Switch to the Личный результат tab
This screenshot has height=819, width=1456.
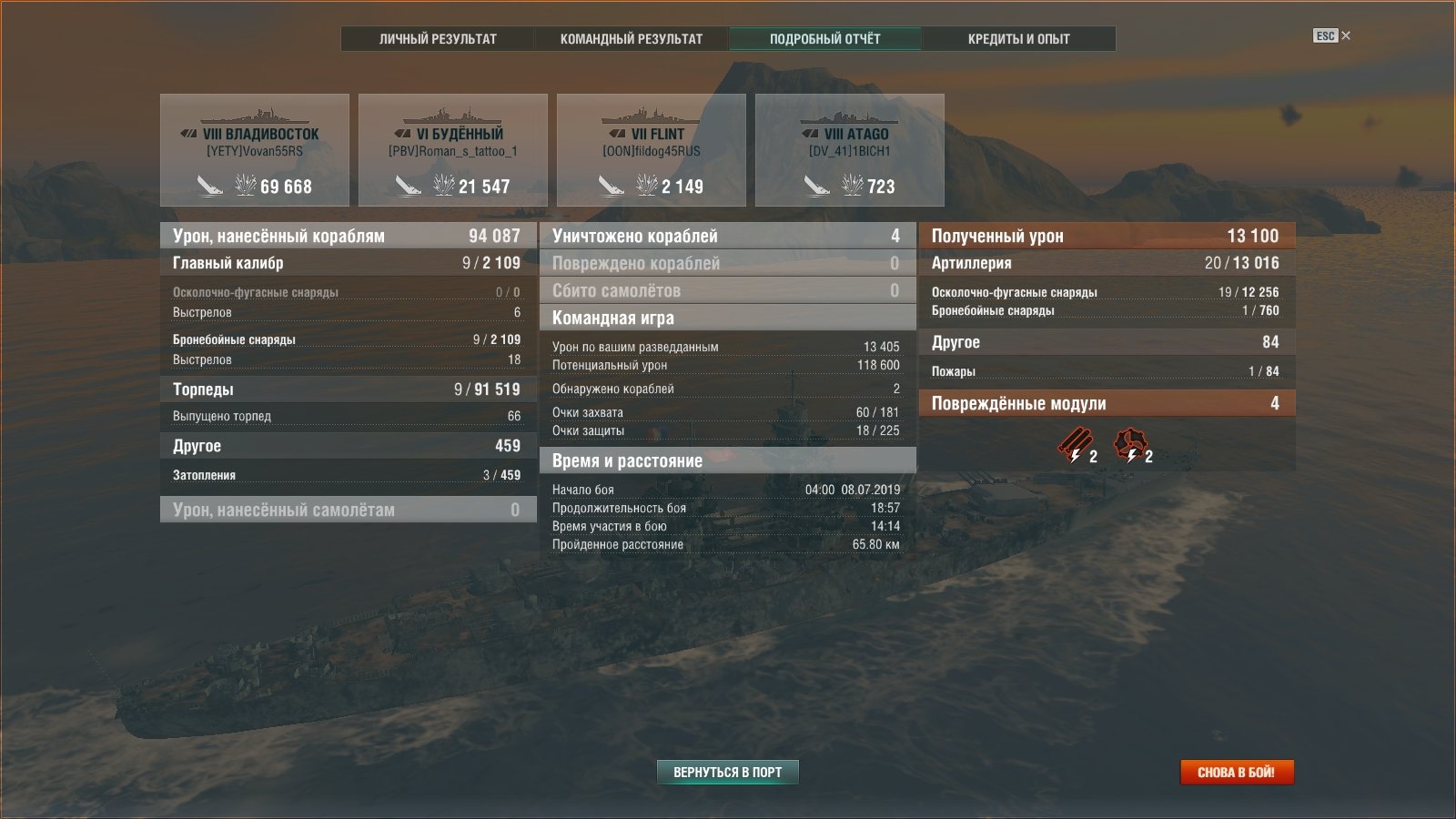(438, 38)
